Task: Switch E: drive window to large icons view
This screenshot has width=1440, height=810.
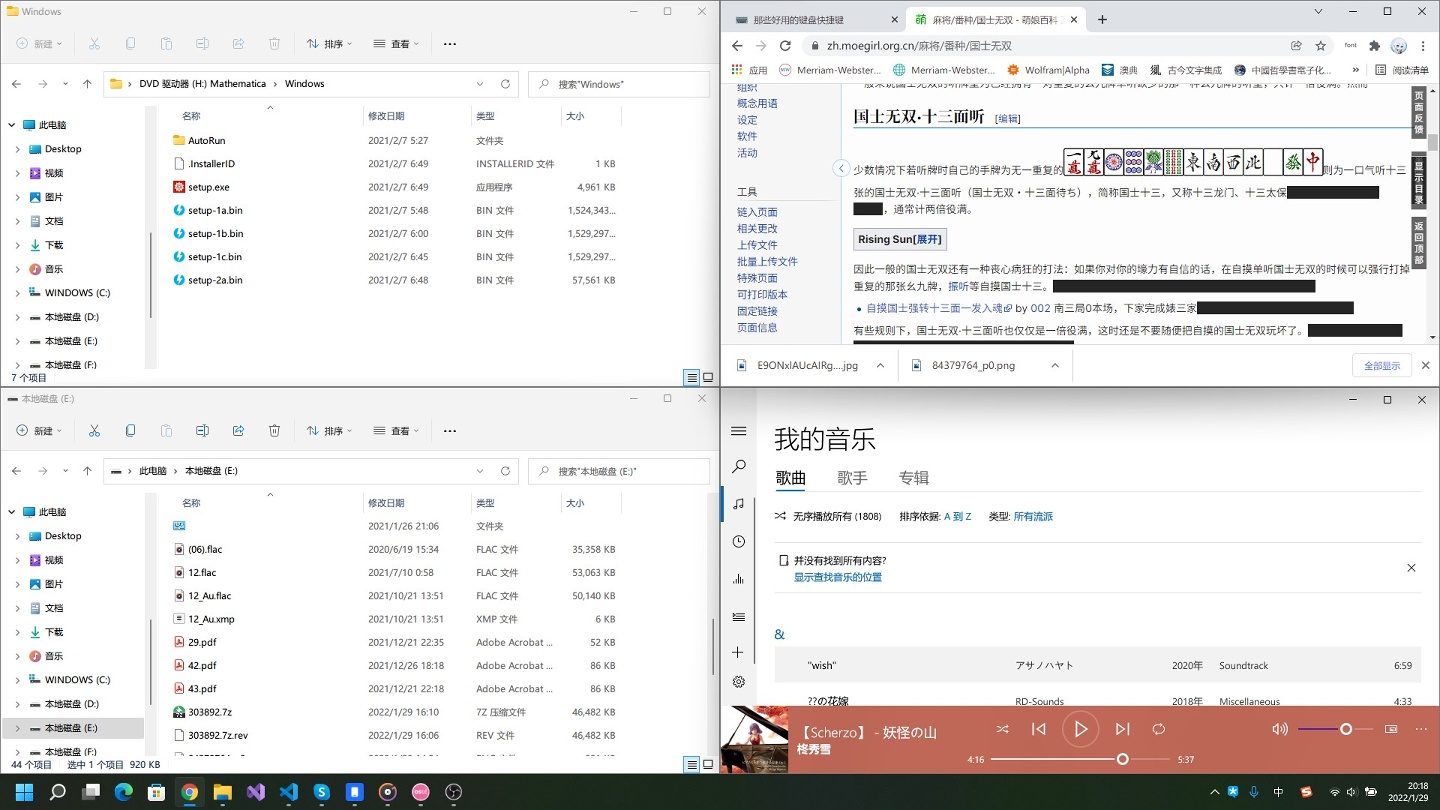Action: point(708,765)
